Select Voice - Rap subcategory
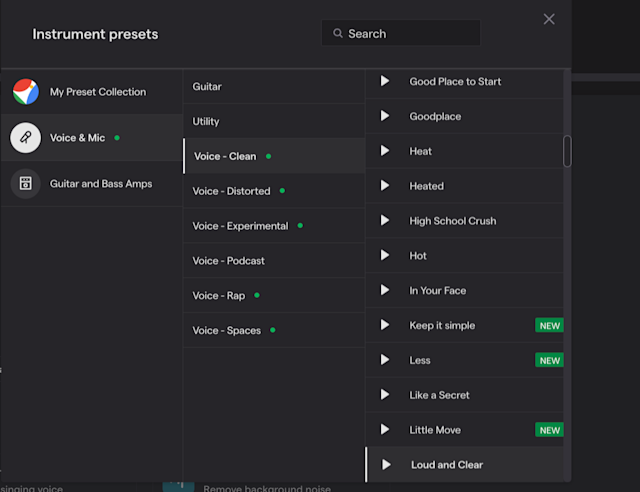The height and width of the screenshot is (492, 640). 274,296
